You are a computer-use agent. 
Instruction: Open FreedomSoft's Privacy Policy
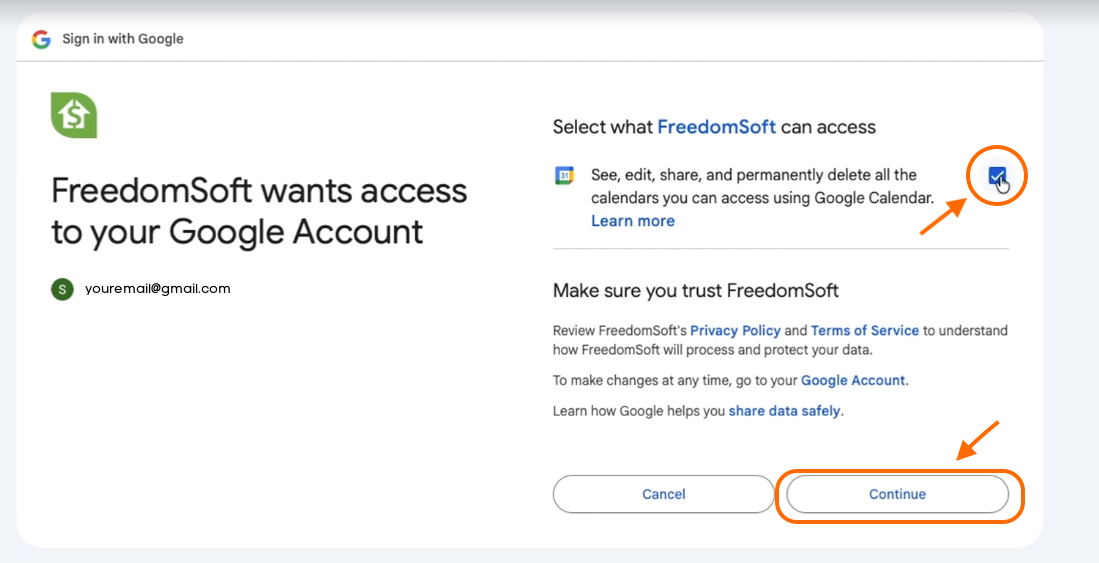(x=735, y=330)
